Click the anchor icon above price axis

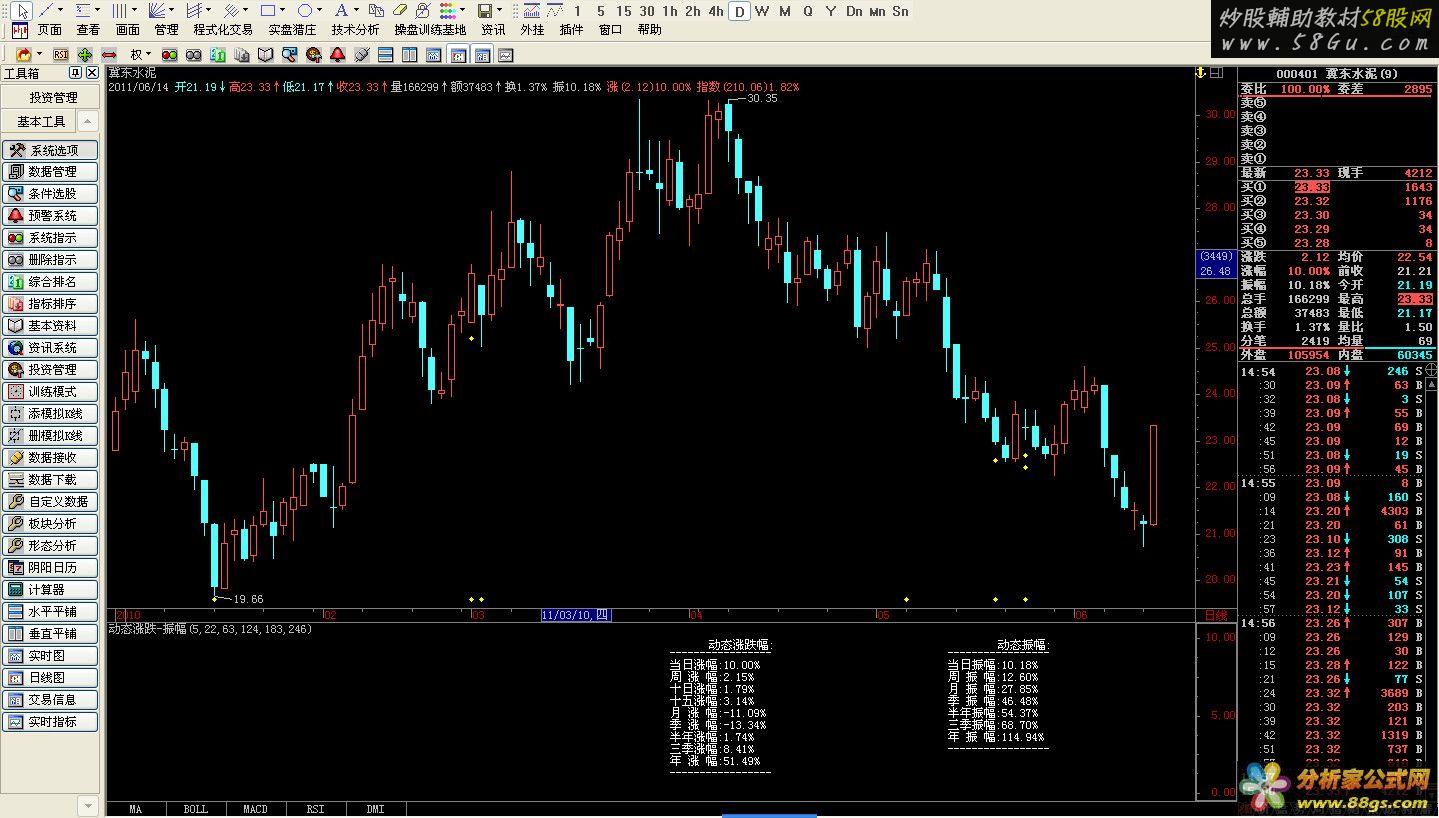coord(1200,73)
